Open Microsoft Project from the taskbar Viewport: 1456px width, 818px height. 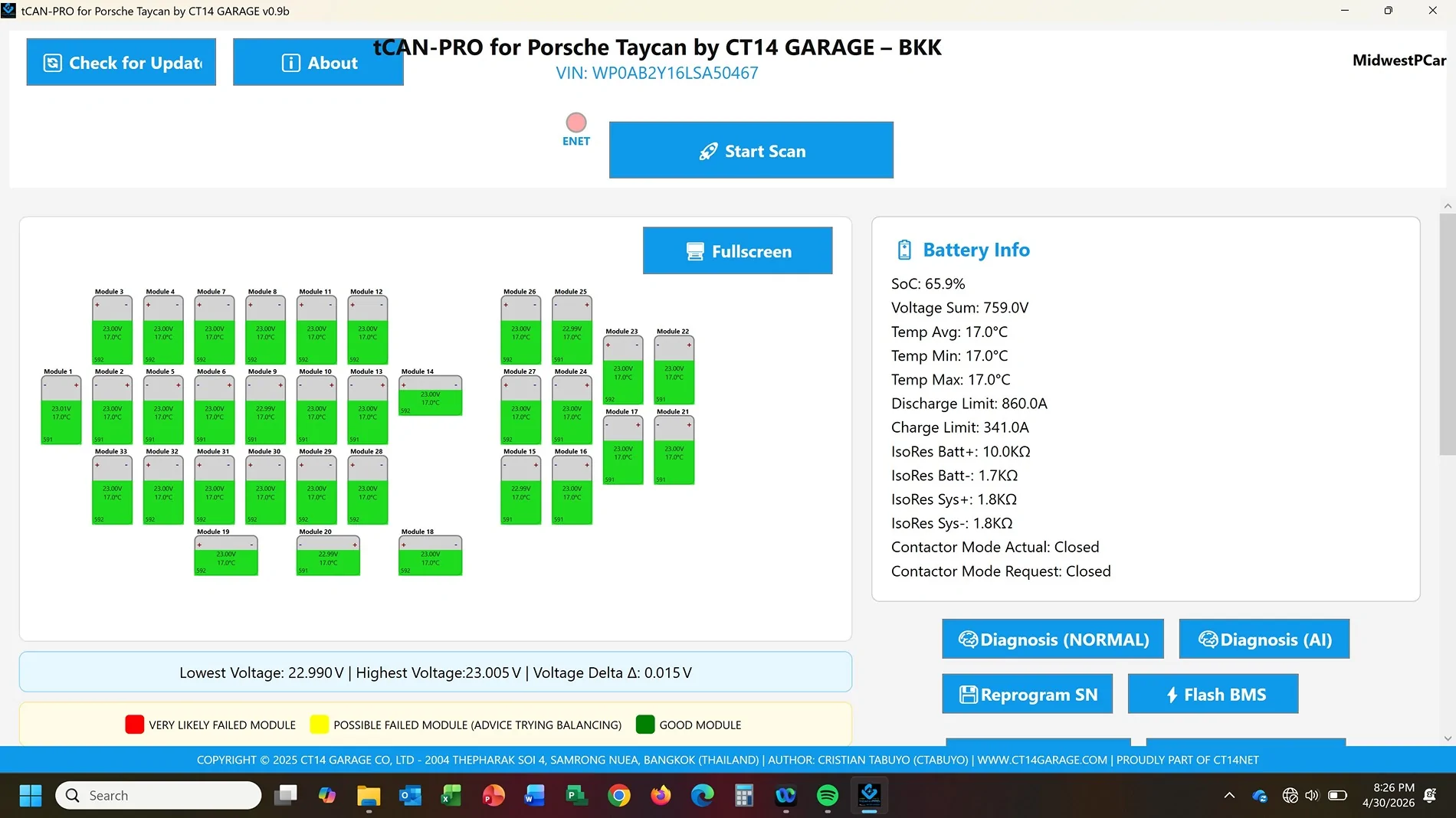[x=576, y=796]
